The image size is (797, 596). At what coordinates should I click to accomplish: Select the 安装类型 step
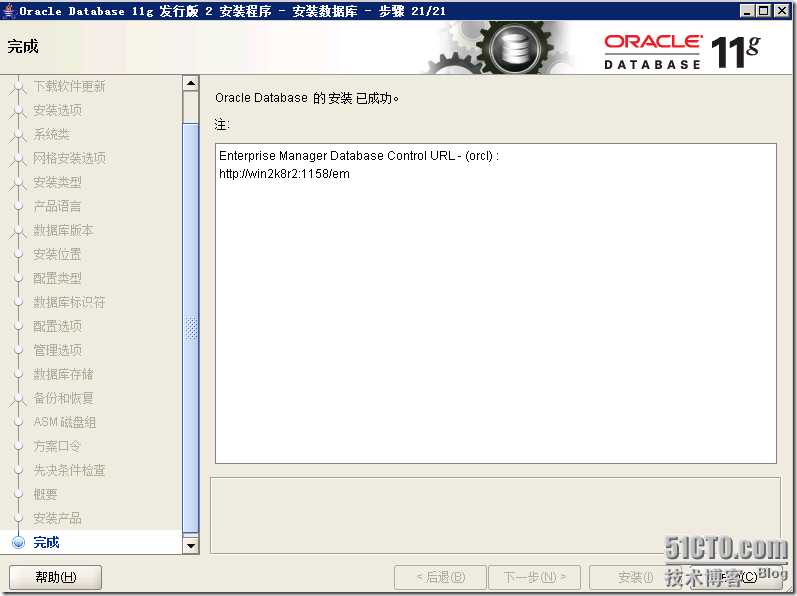click(x=57, y=182)
